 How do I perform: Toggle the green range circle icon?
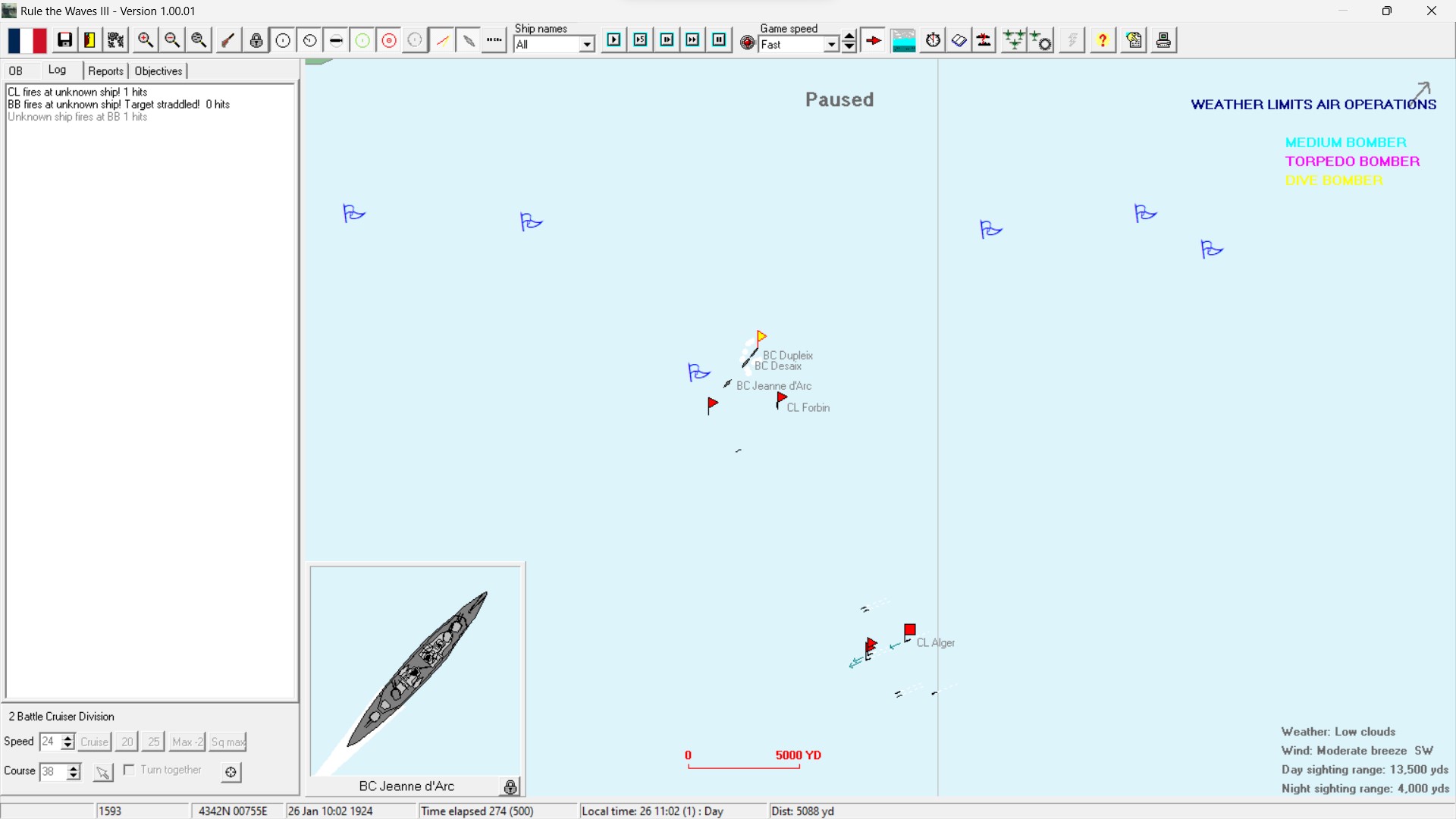coord(362,40)
